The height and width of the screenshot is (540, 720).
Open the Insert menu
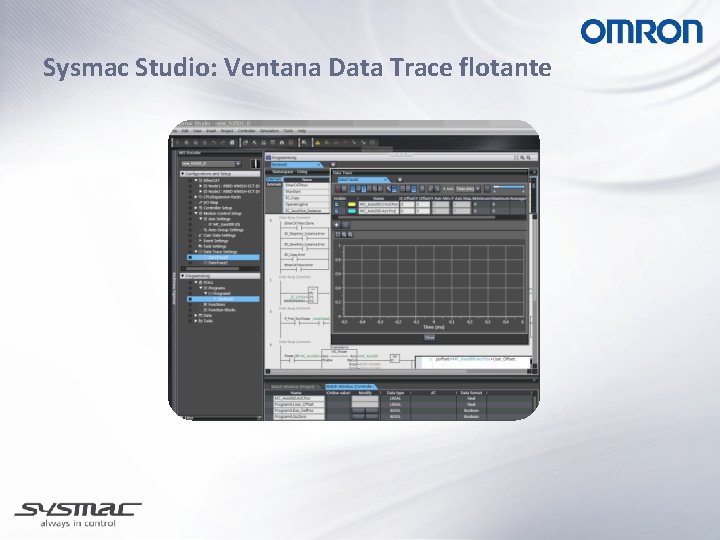pos(211,131)
